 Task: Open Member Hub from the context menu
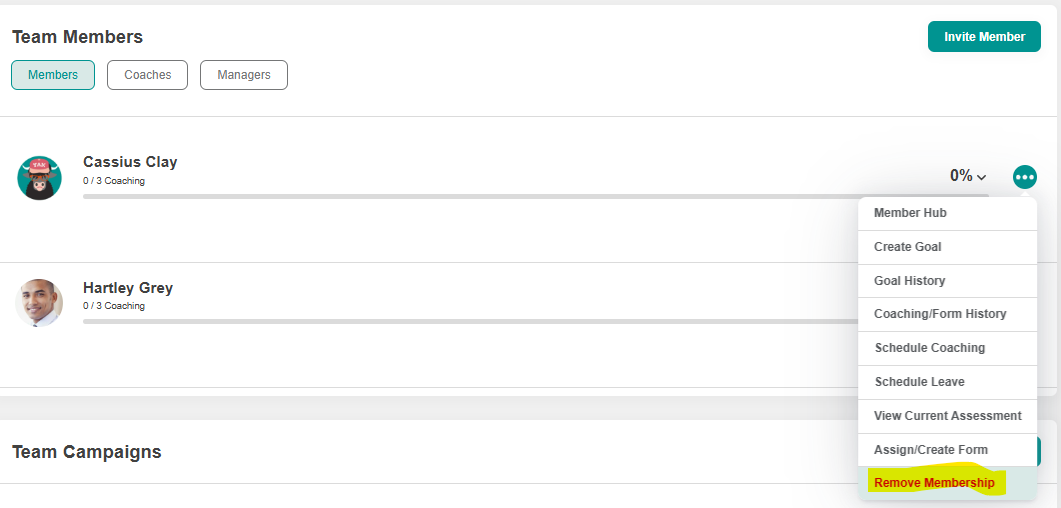click(x=910, y=213)
